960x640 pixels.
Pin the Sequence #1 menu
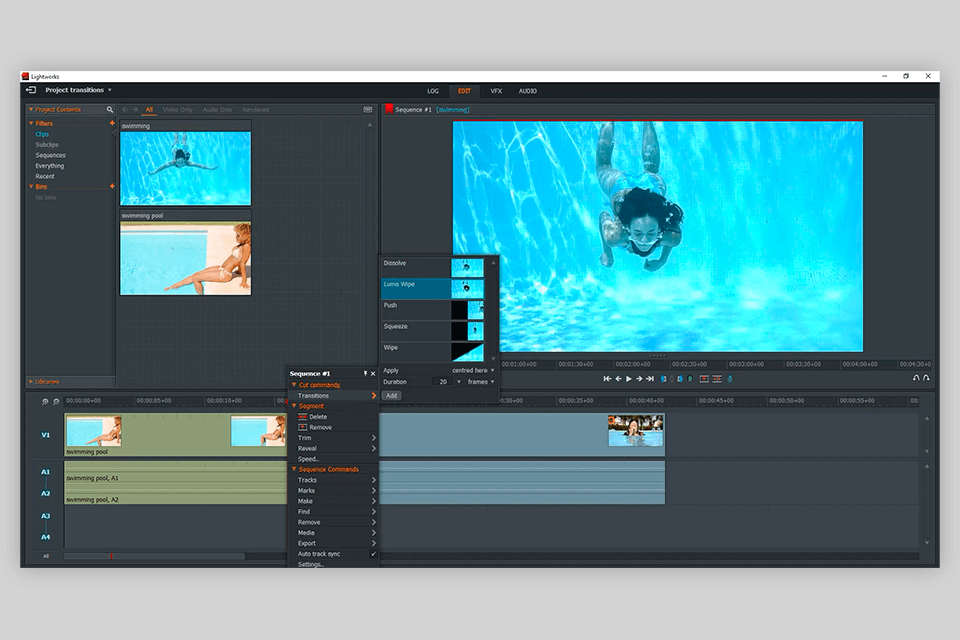tap(365, 373)
